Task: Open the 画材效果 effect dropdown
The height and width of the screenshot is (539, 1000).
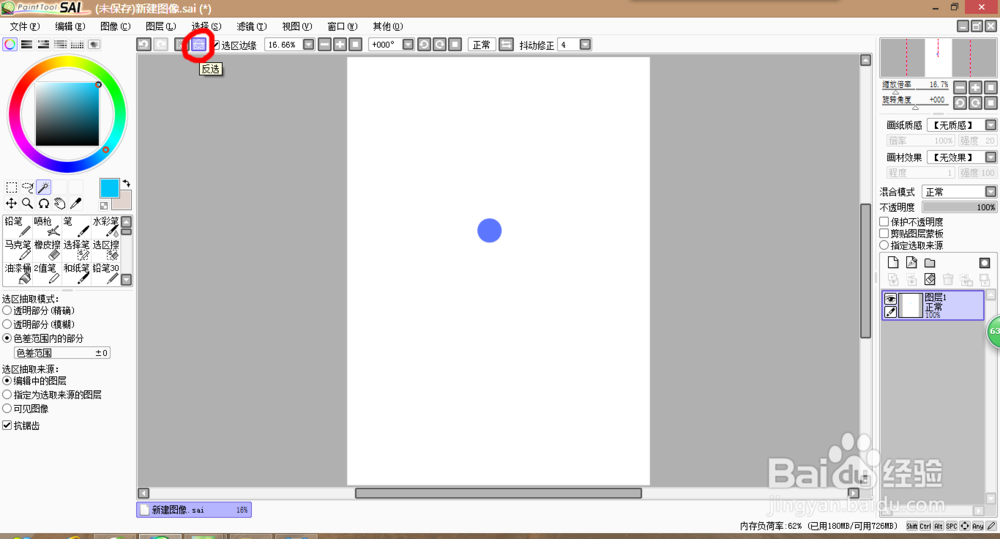Action: pyautogui.click(x=990, y=157)
